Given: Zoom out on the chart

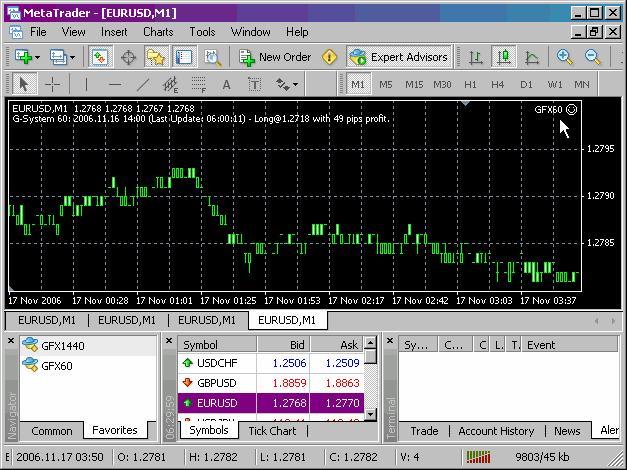Looking at the screenshot, I should (x=592, y=57).
